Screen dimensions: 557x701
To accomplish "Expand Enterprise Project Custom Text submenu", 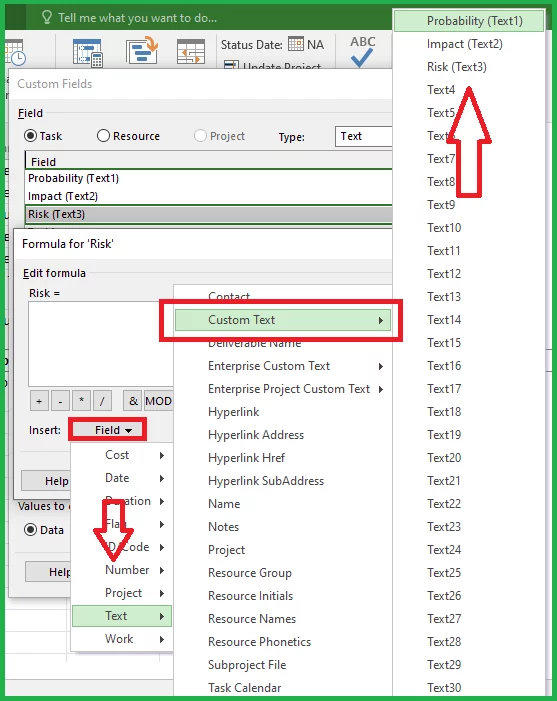I will click(x=283, y=389).
